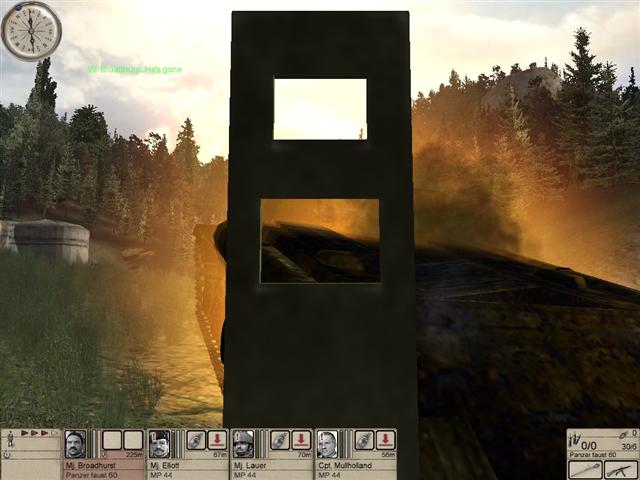
Task: Select Mj. Elliott's portrait
Action: (x=160, y=444)
